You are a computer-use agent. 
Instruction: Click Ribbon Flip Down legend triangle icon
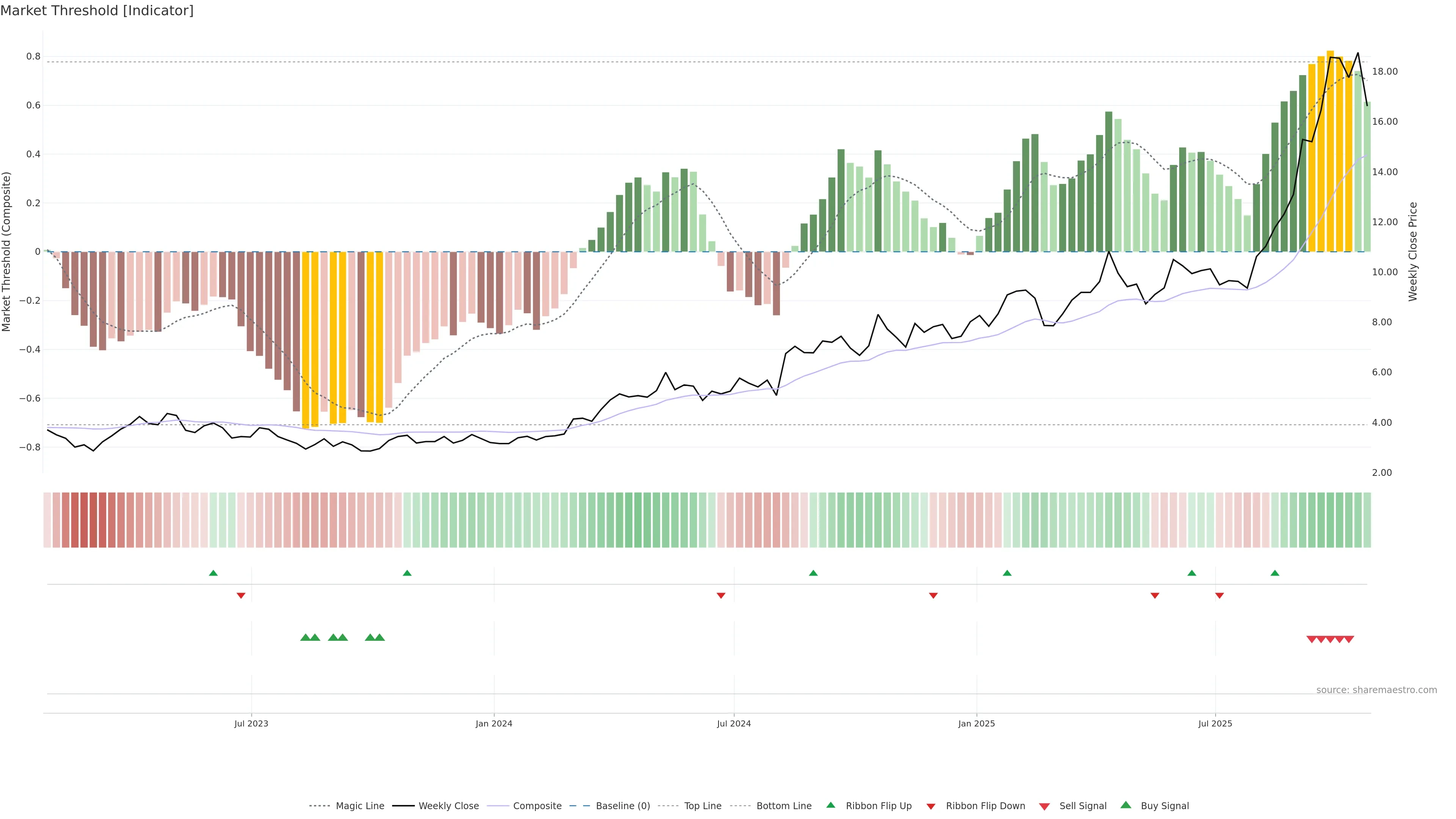(x=931, y=806)
